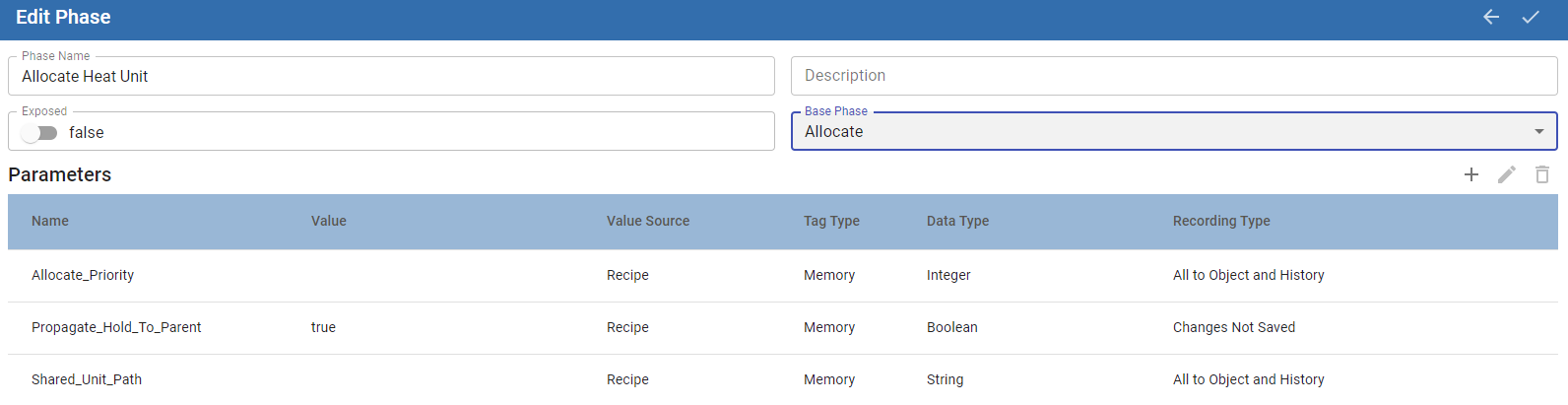Sort by Value column header

click(329, 221)
